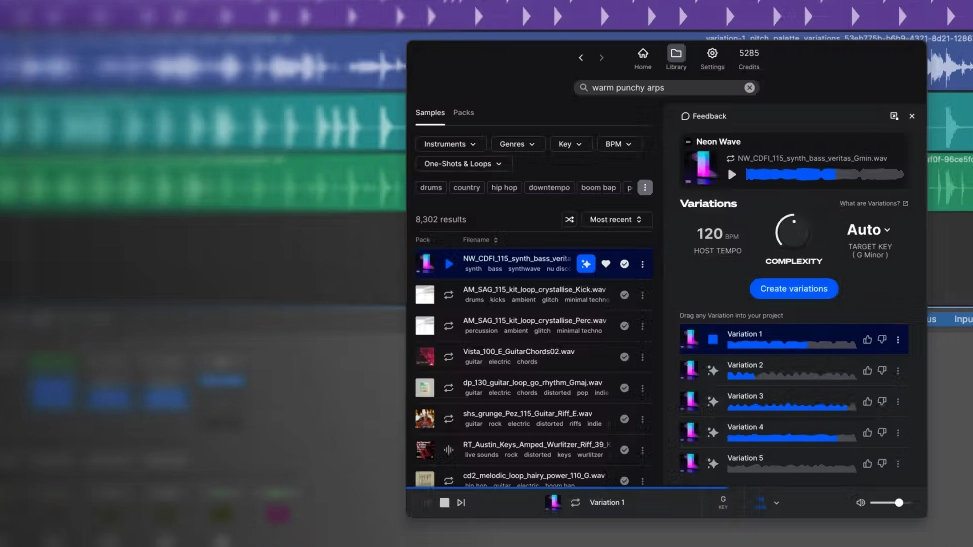
Task: Thumbs down Variation 1
Action: tap(882, 340)
